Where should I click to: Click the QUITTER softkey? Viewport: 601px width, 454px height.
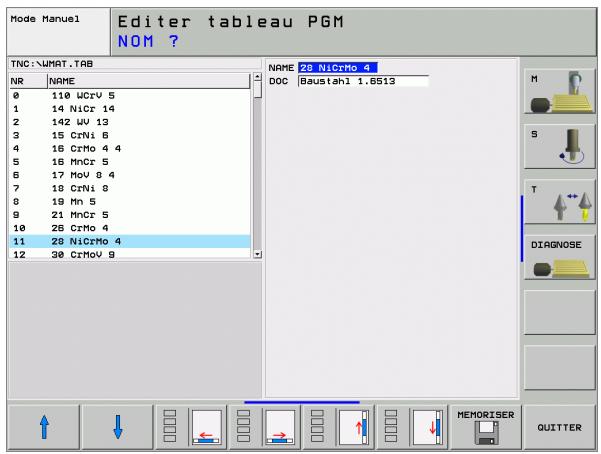pos(559,427)
